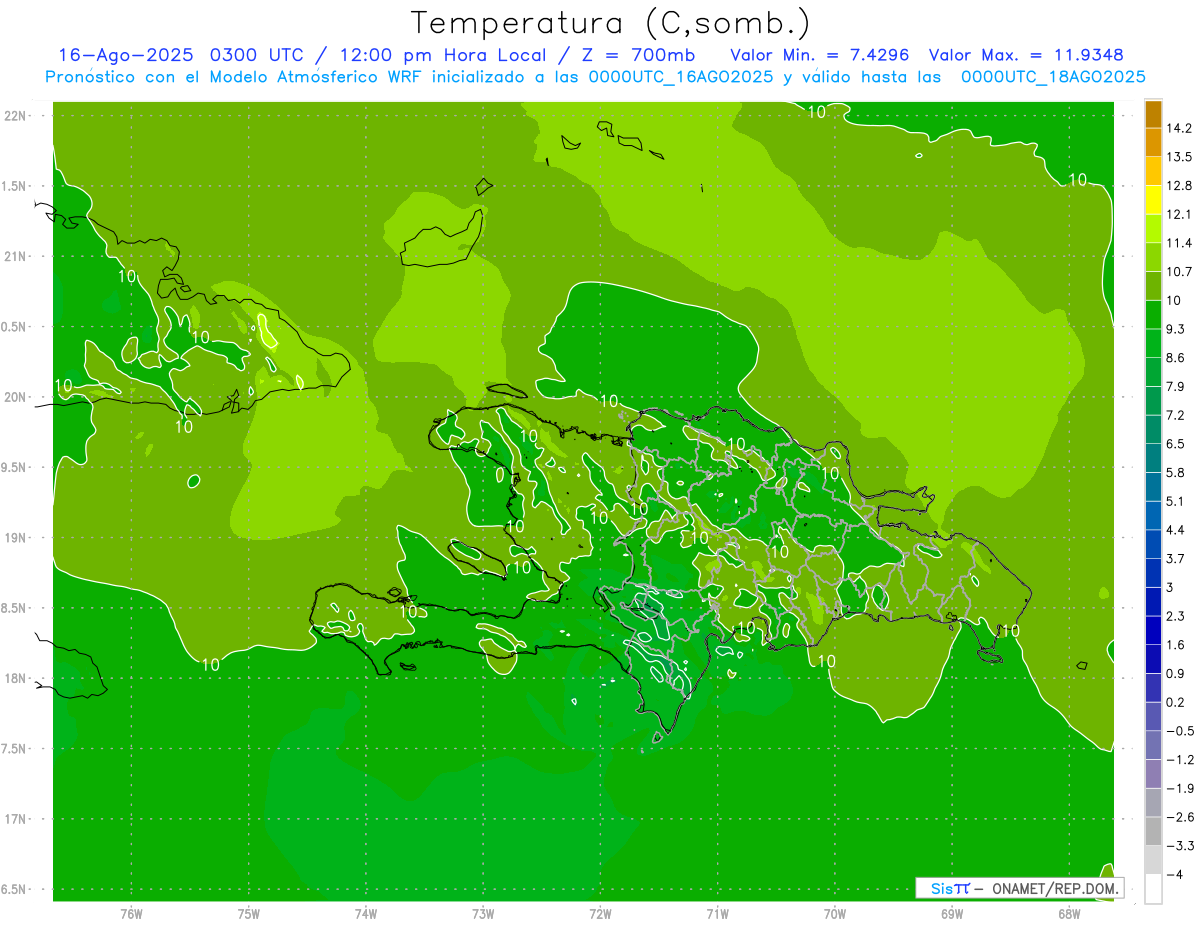Click legend swatch between 9.3 and 10
This screenshot has height=927, width=1200.
[1153, 314]
